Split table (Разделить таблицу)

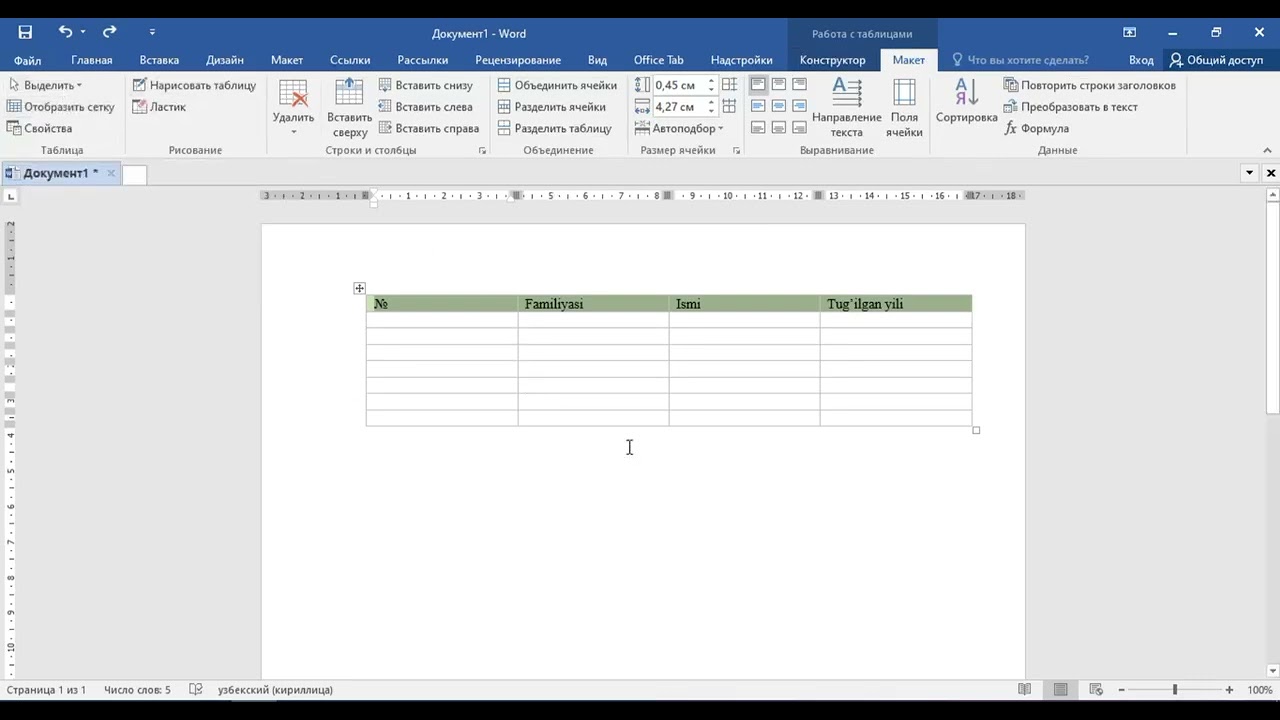click(554, 128)
